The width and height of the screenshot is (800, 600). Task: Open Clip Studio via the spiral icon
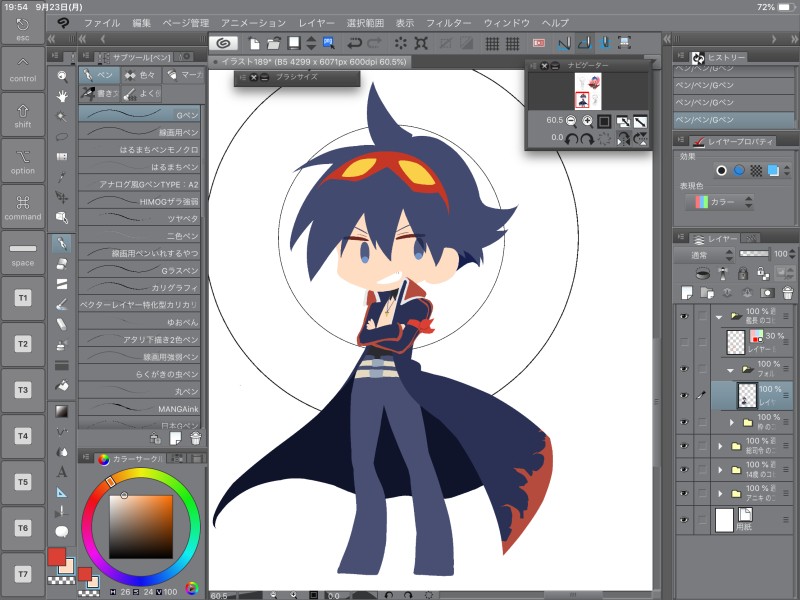(223, 43)
